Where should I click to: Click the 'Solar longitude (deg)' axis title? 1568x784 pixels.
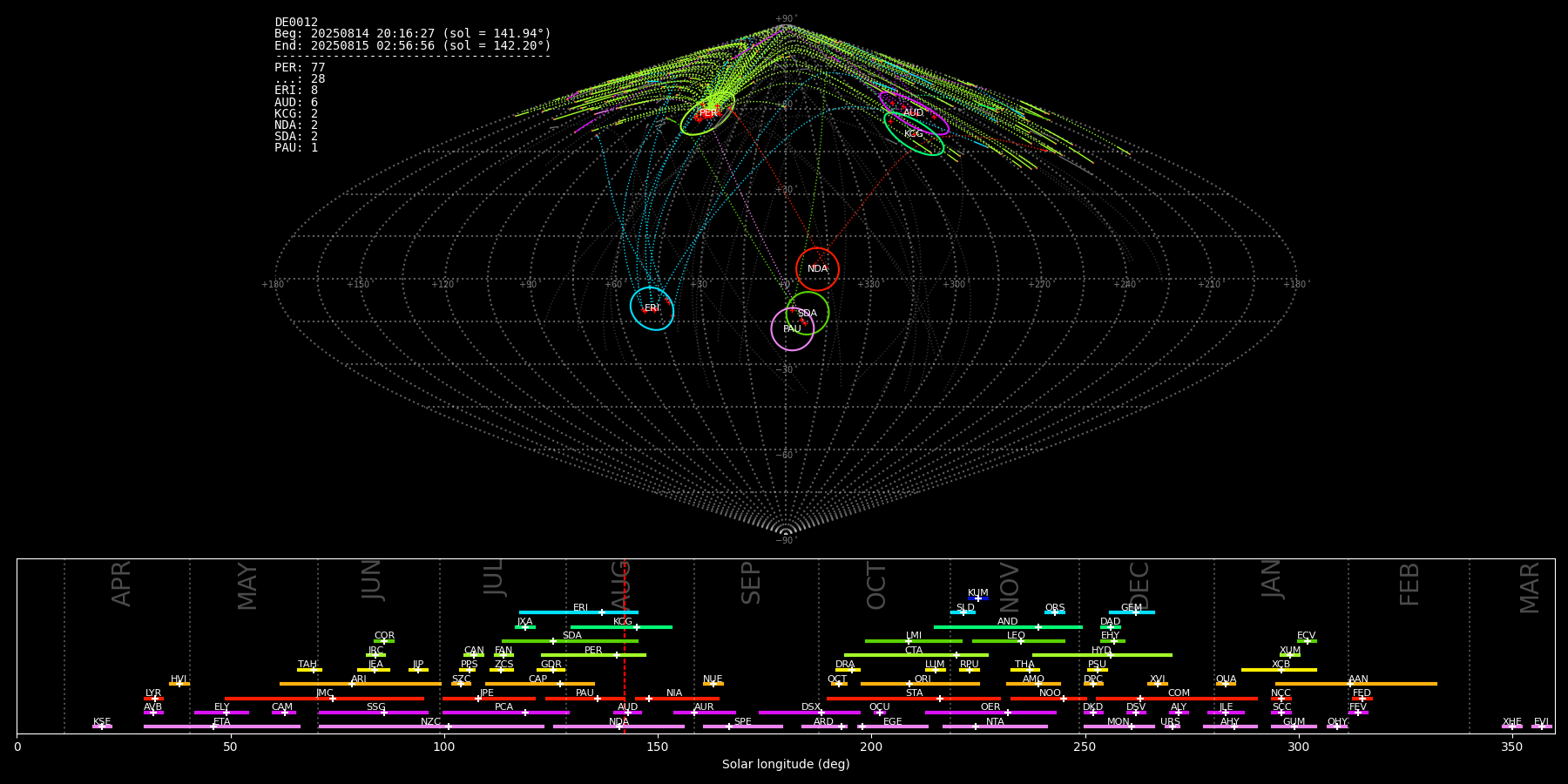pyautogui.click(x=786, y=764)
